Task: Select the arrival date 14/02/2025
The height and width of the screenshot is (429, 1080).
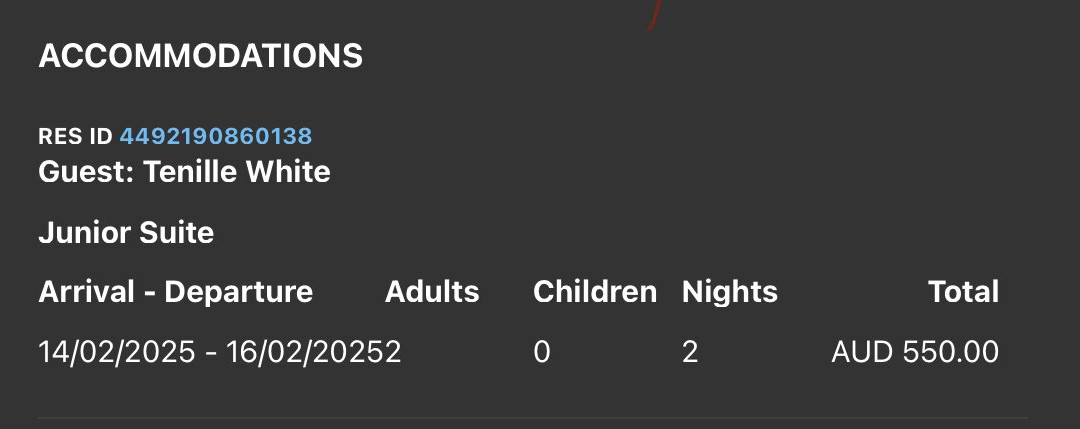Action: point(117,353)
